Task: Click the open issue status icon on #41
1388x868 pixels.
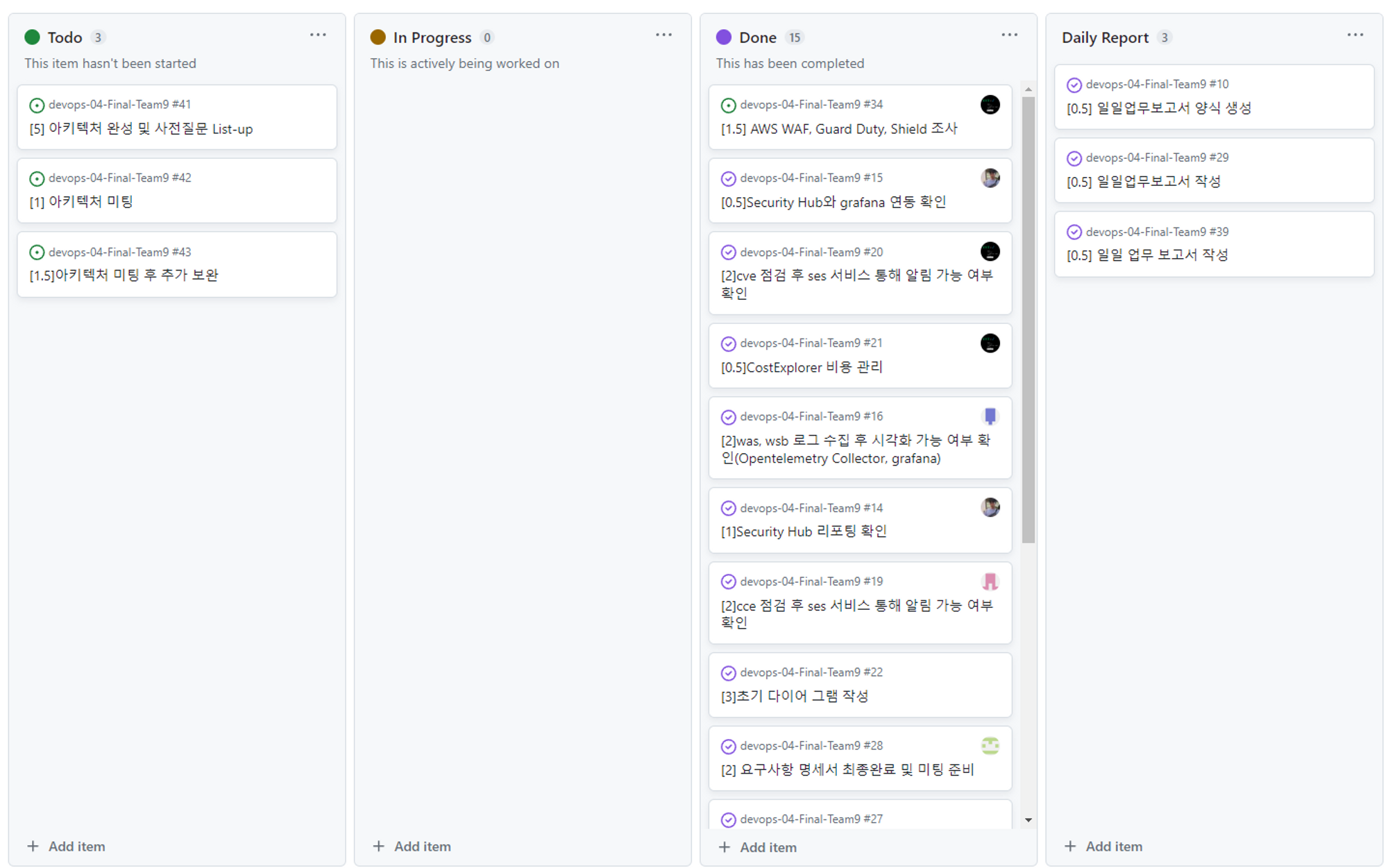Action: click(37, 105)
